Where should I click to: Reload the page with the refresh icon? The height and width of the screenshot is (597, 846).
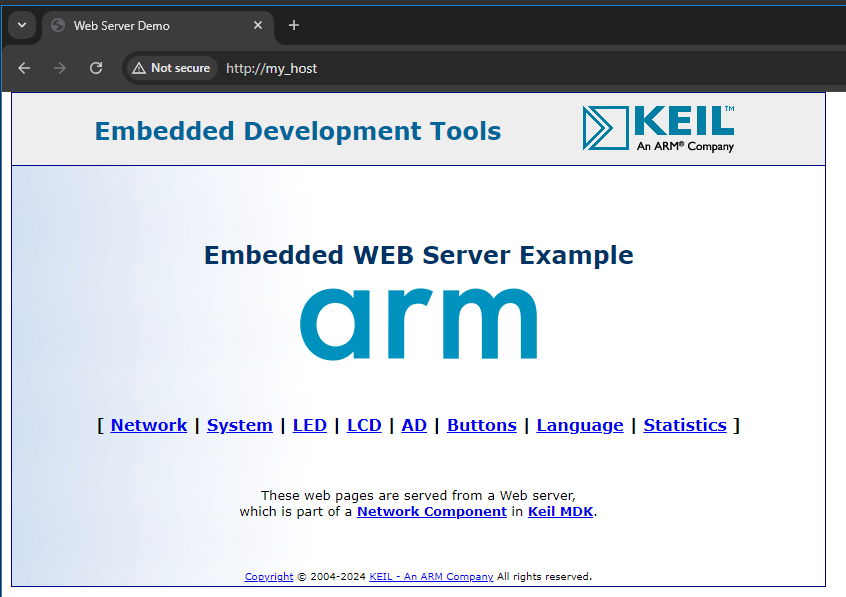pos(96,68)
